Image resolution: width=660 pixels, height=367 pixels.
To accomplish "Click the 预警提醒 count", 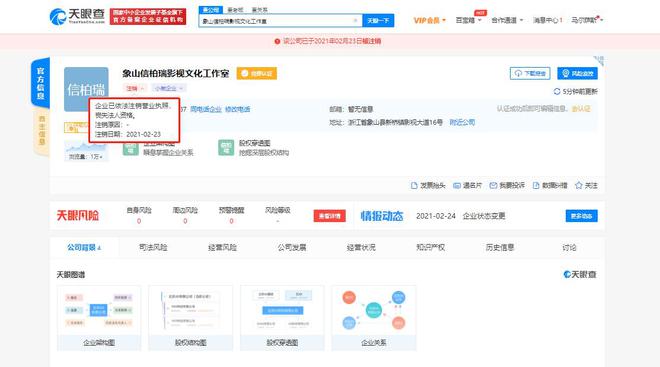I will 232,221.
